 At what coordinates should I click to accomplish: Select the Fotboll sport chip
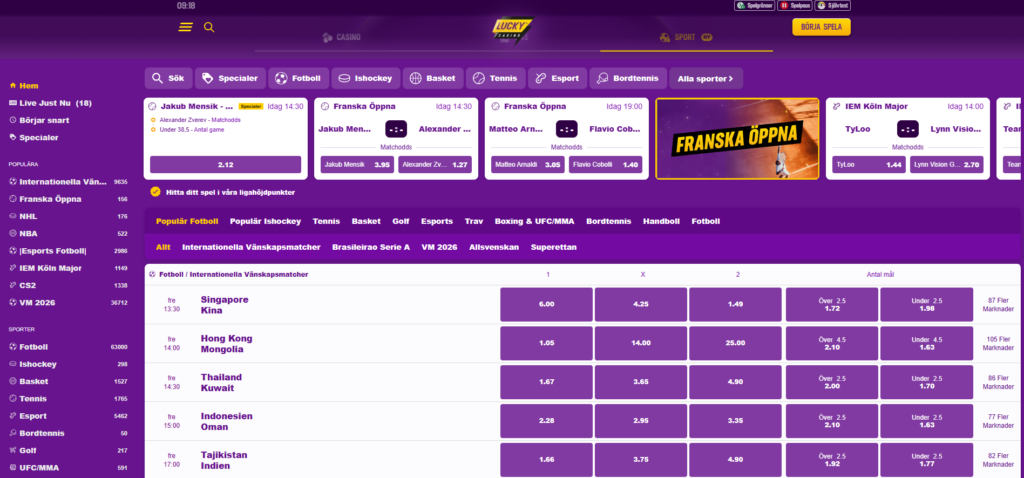tap(298, 78)
